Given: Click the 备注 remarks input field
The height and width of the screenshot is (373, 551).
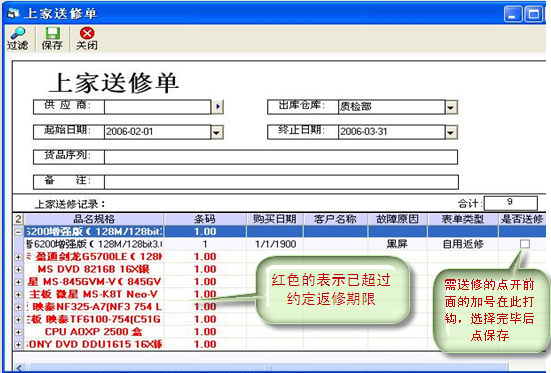Looking at the screenshot, I should (281, 182).
